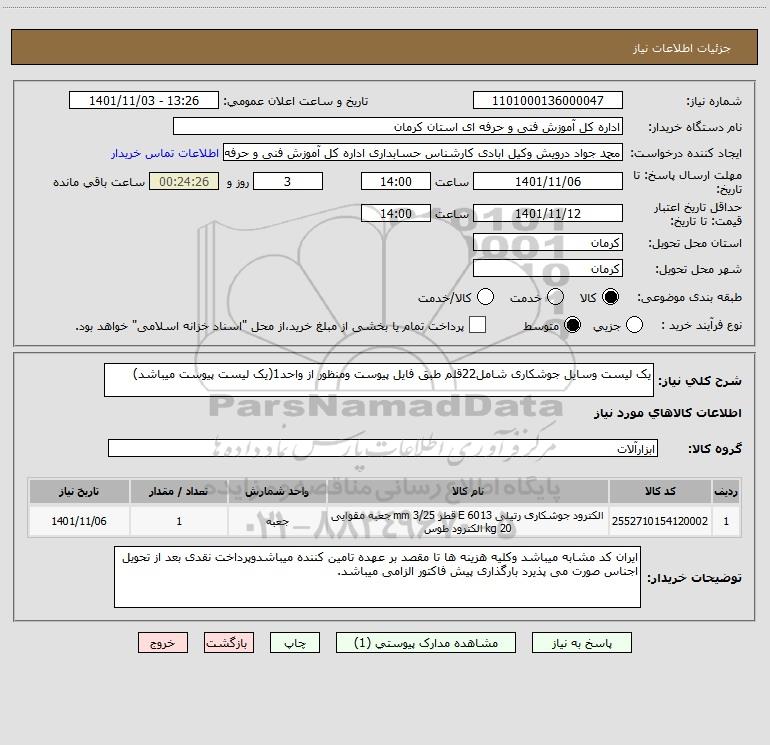Select the خدمت radio button

pos(555,297)
